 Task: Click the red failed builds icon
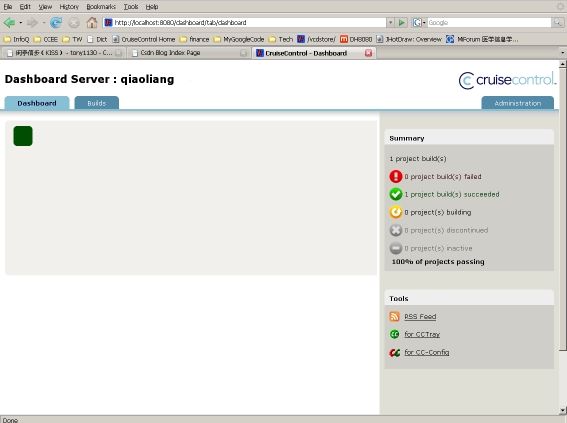click(x=396, y=176)
